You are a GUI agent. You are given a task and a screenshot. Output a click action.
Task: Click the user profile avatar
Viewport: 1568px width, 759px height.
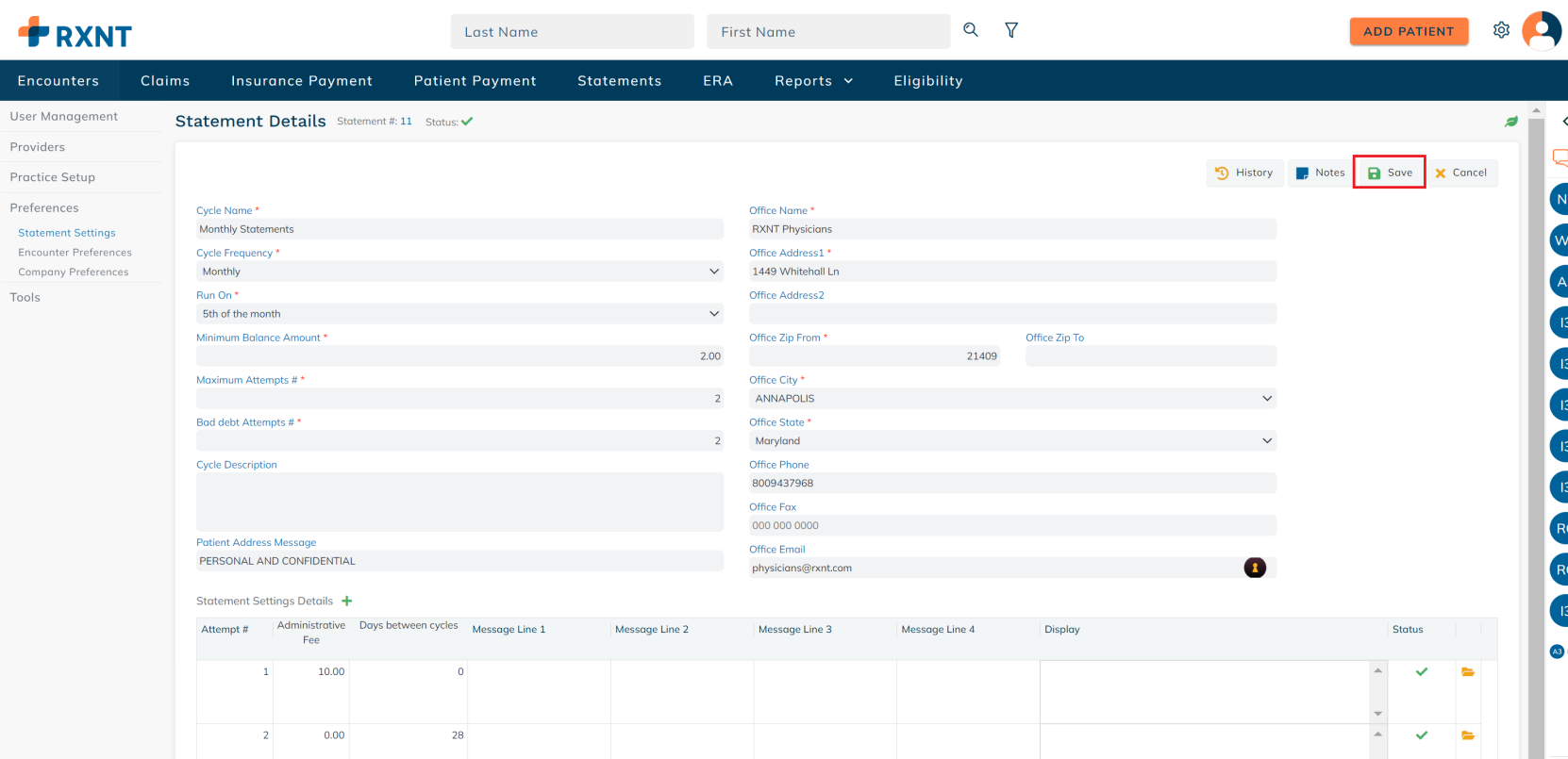tap(1542, 30)
